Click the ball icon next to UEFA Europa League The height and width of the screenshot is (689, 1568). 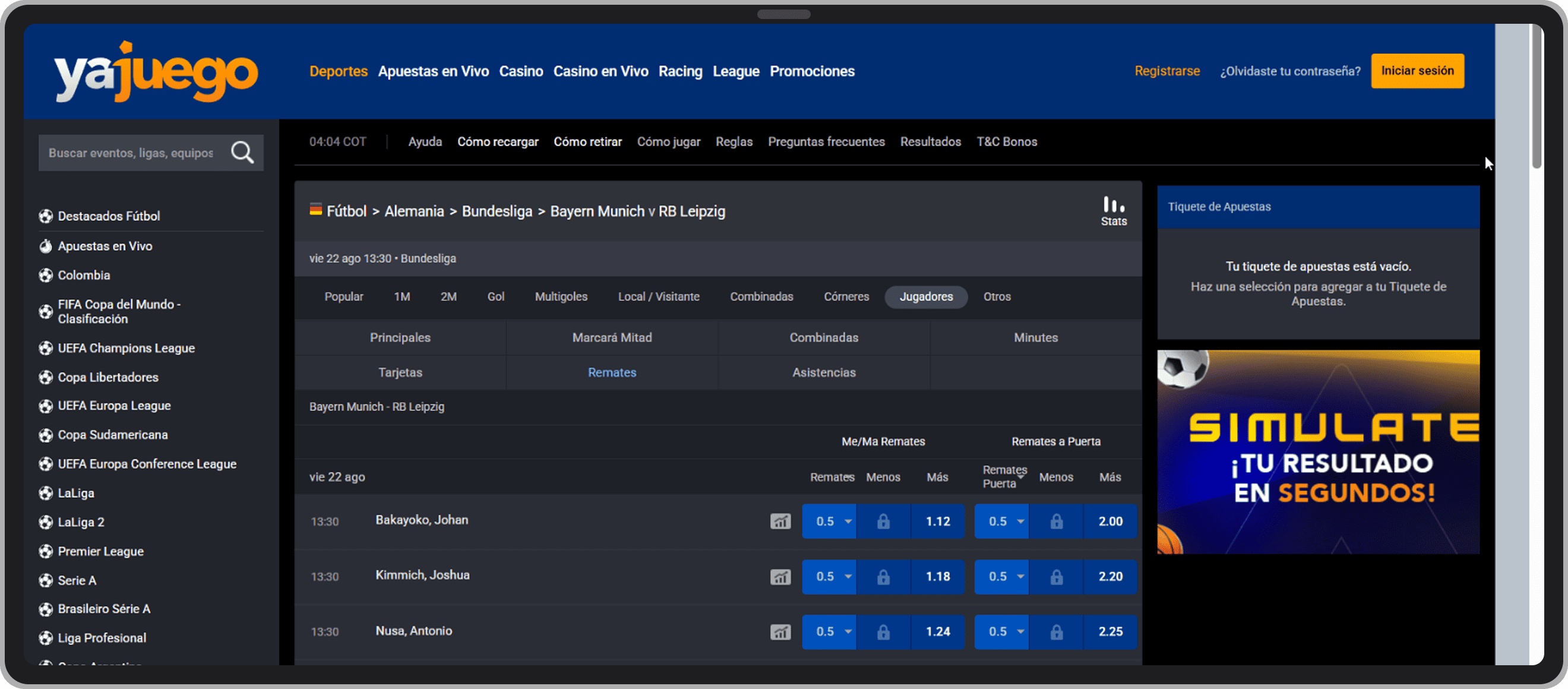point(46,406)
